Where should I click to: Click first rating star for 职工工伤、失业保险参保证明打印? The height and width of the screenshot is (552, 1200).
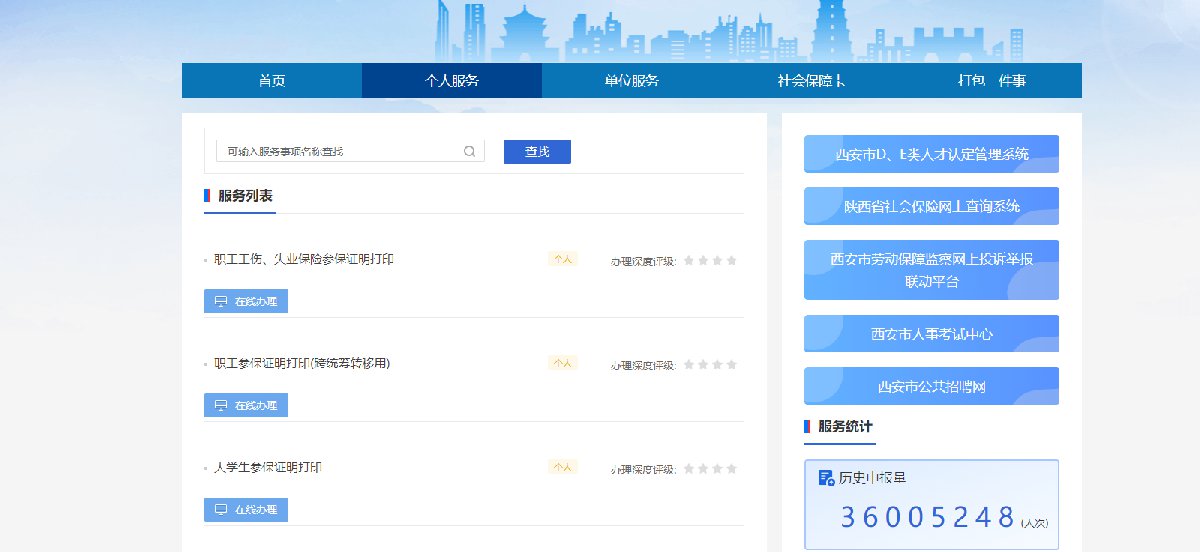tap(688, 261)
